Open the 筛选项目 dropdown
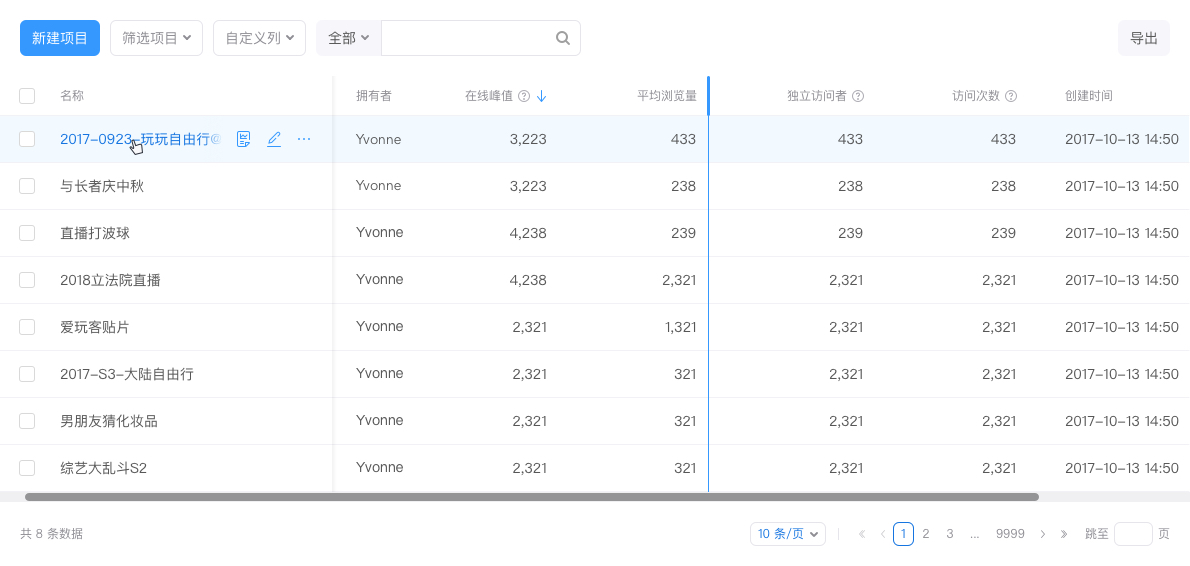 156,38
